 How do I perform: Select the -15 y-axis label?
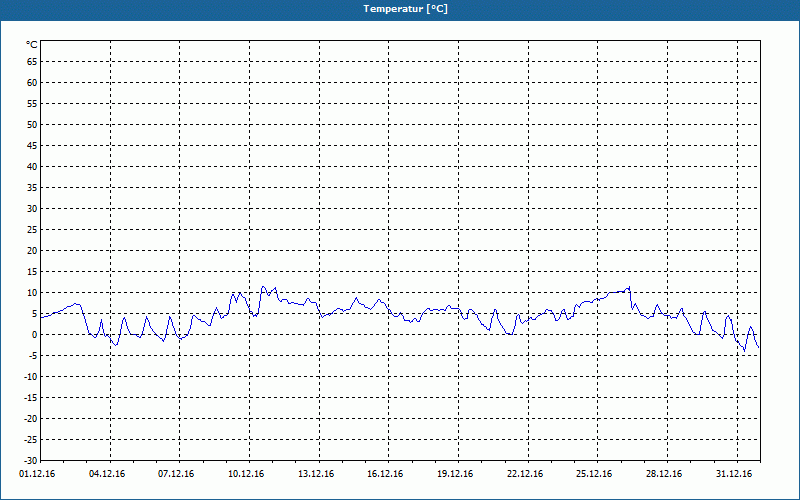tap(30, 397)
